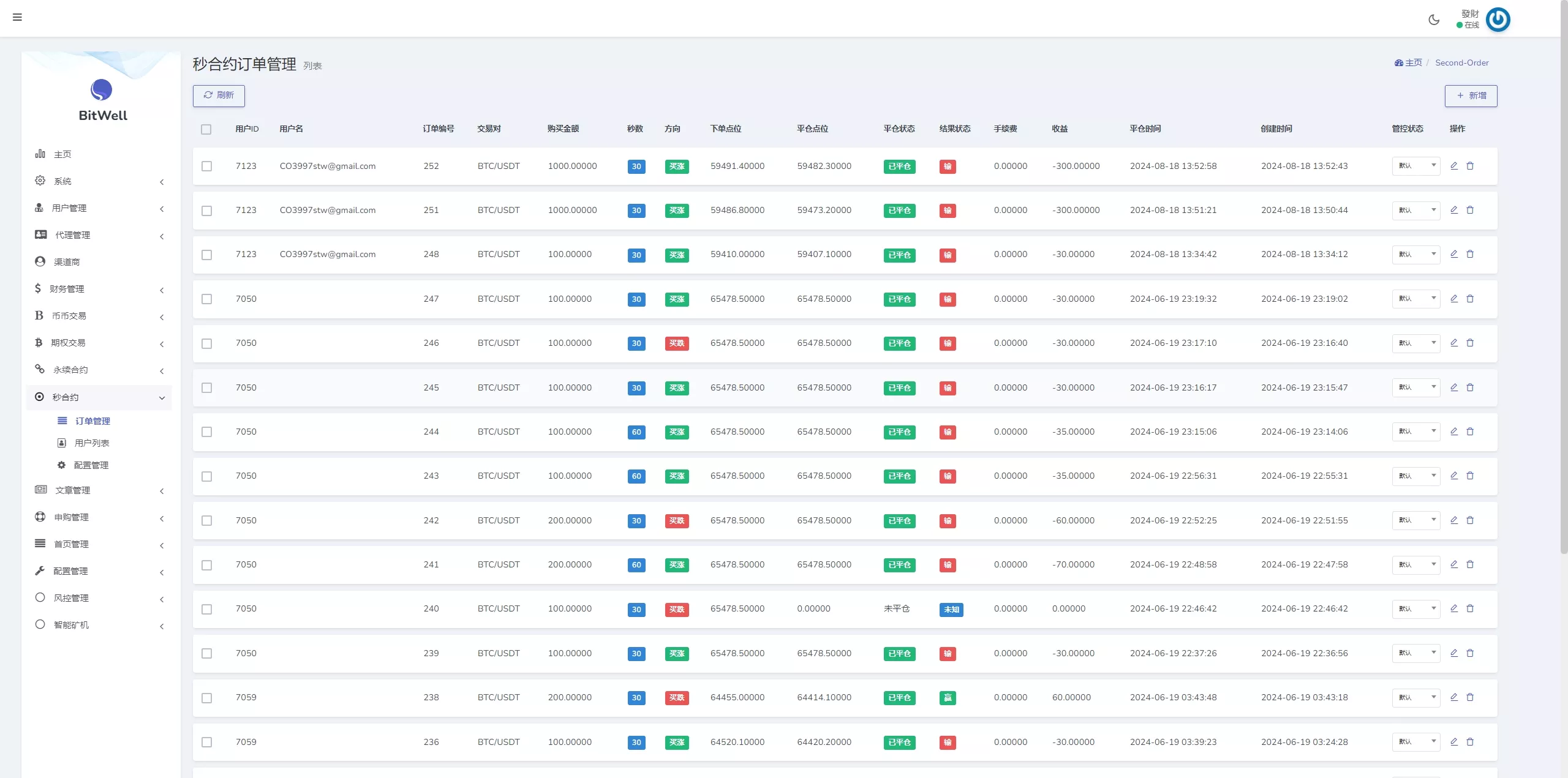This screenshot has height=778, width=1568.
Task: Open control status dropdown for order 252
Action: 1415,166
